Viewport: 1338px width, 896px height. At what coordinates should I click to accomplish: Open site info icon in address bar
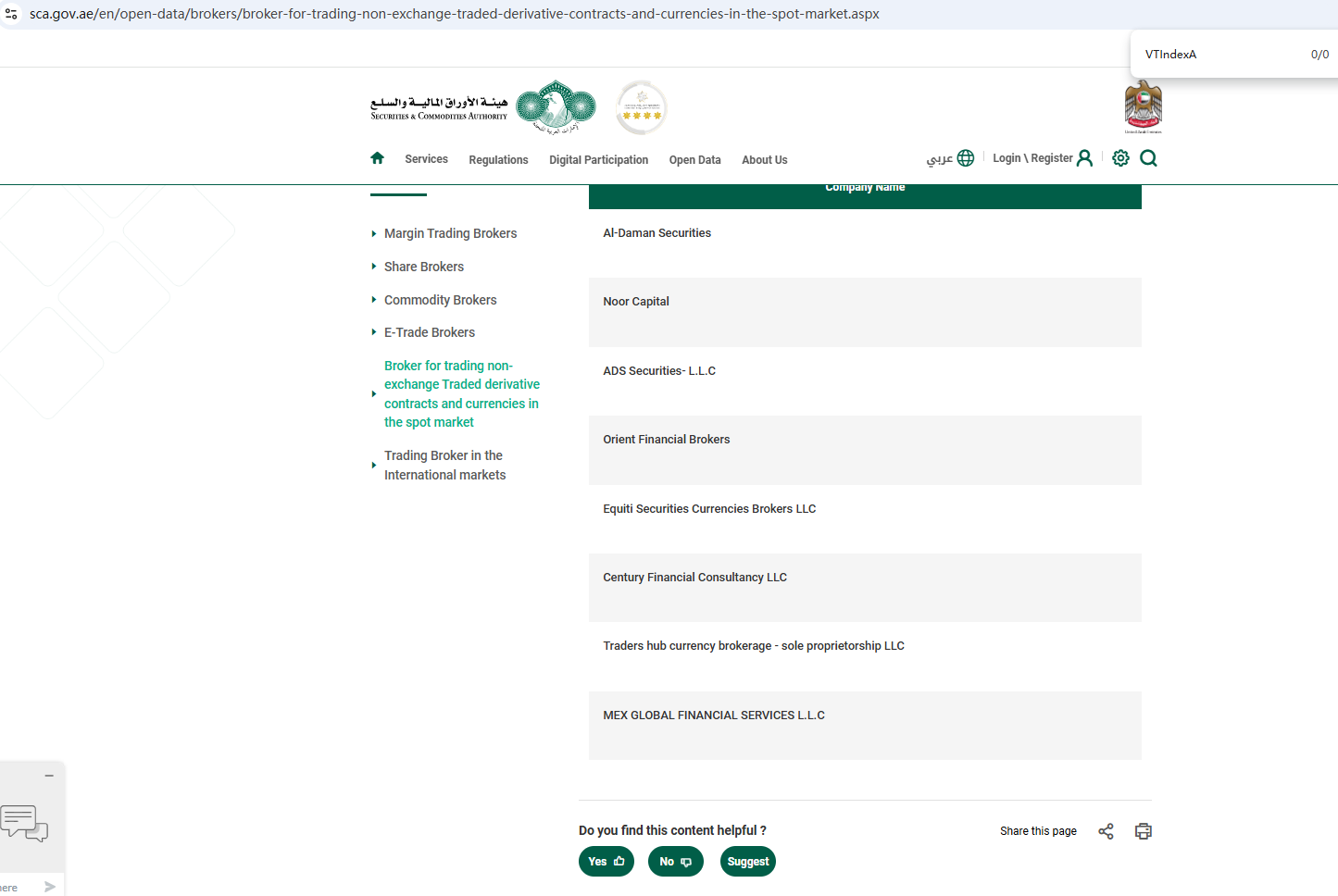11,14
